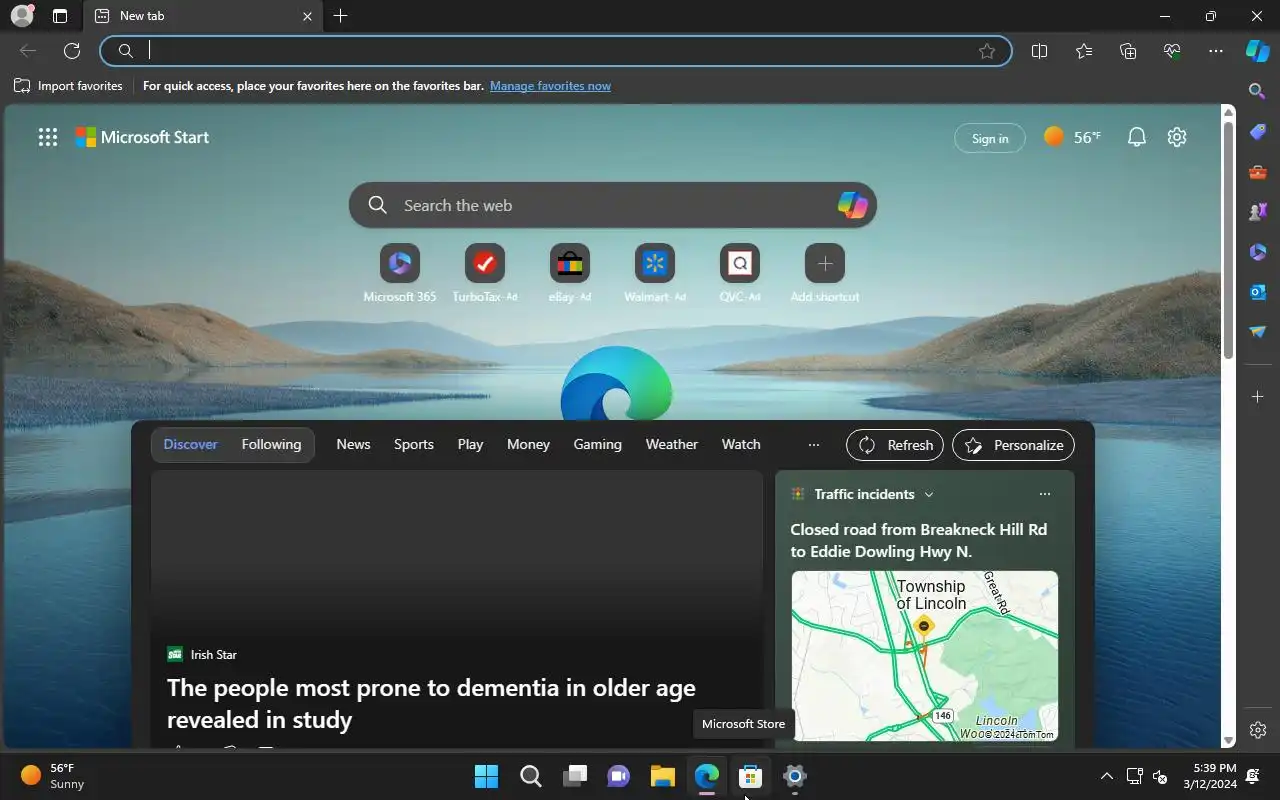Image resolution: width=1280 pixels, height=800 pixels.
Task: Open the dementia study article headline
Action: 431,703
